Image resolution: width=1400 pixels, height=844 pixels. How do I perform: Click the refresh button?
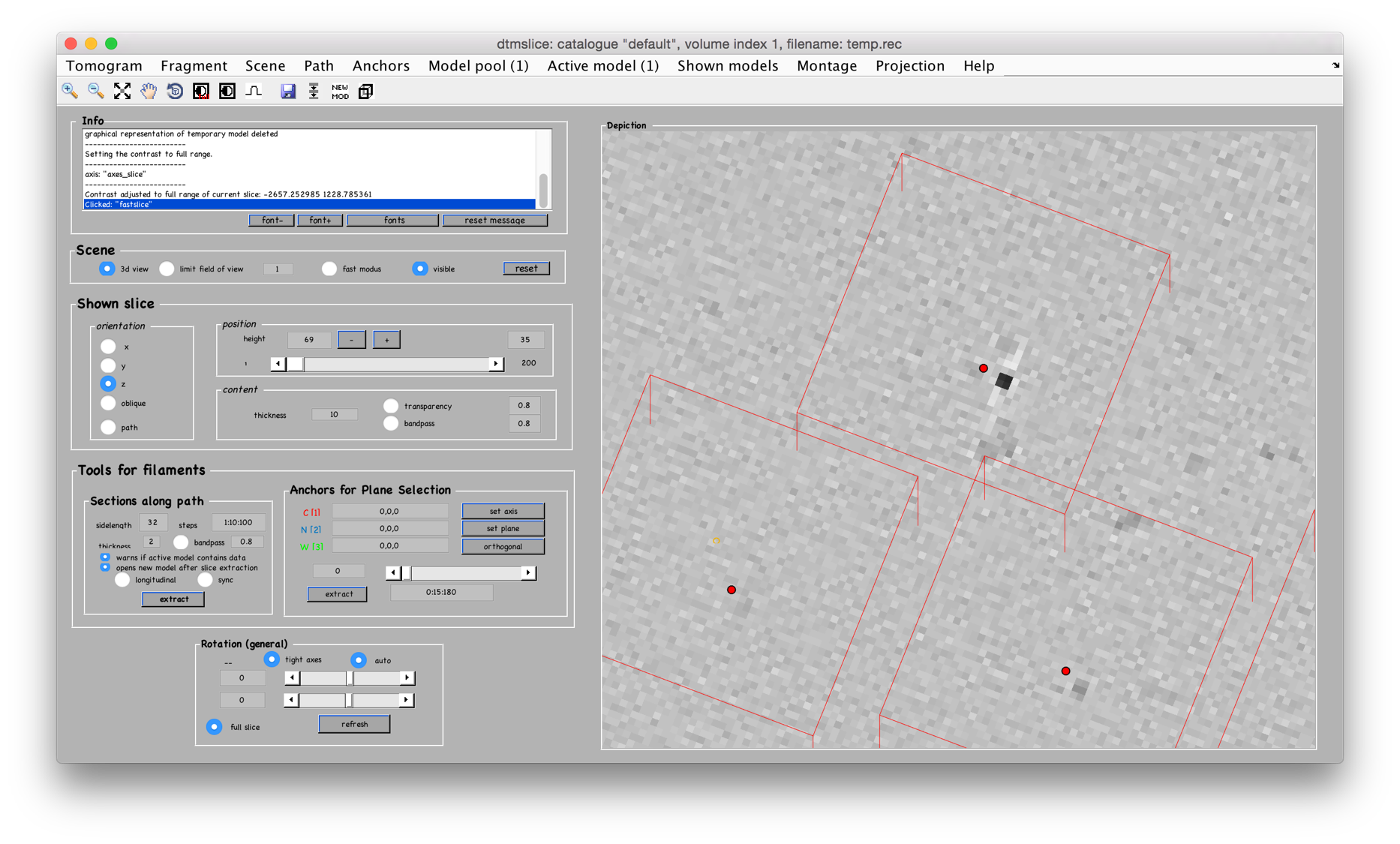click(354, 724)
